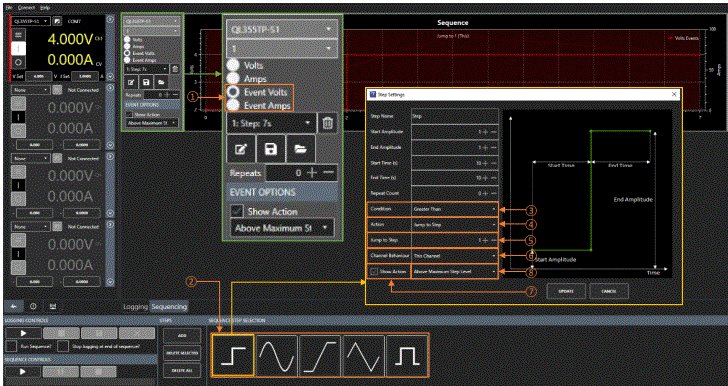
Task: Click the ADD step button
Action: [x=182, y=336]
